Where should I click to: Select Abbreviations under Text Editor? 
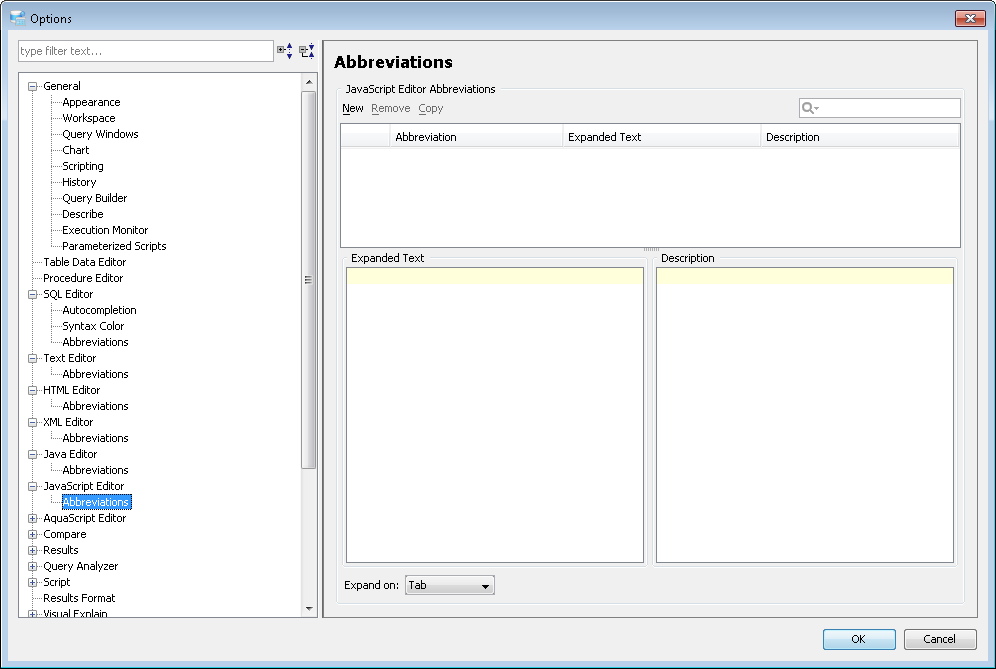tap(95, 374)
